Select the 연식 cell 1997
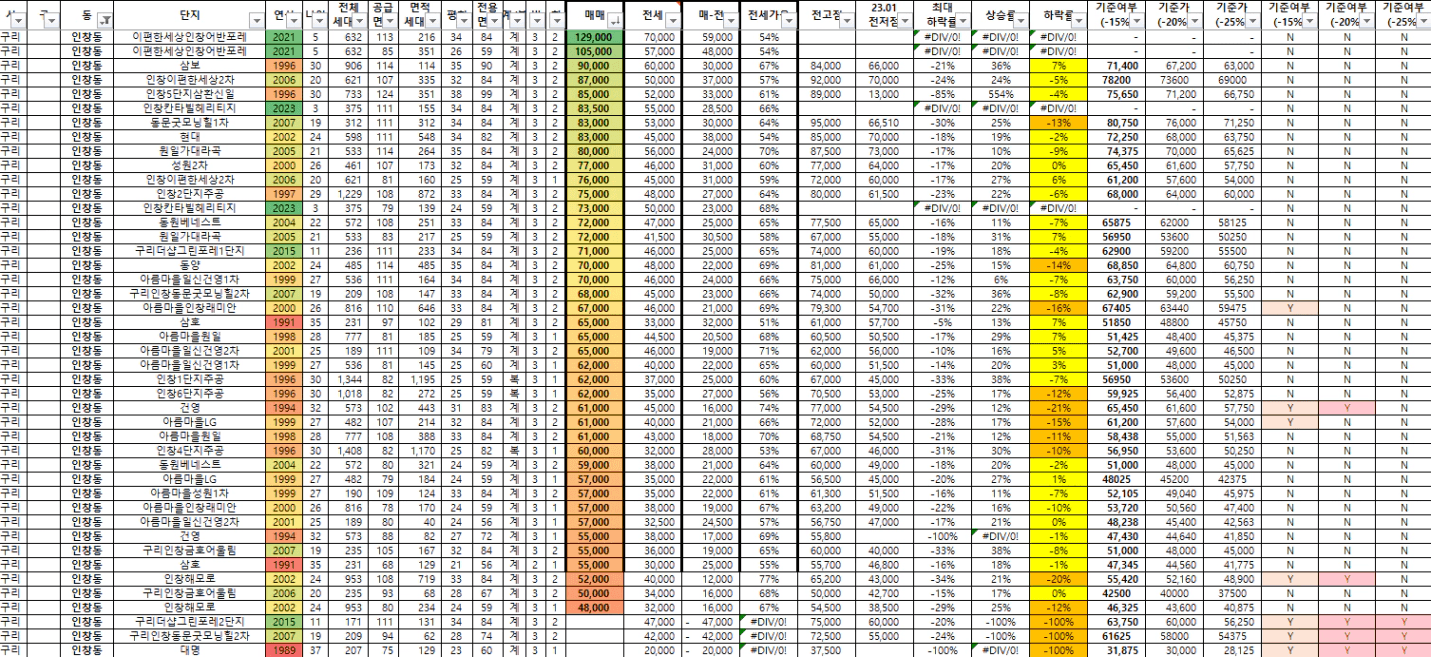1431x657 pixels. [284, 194]
